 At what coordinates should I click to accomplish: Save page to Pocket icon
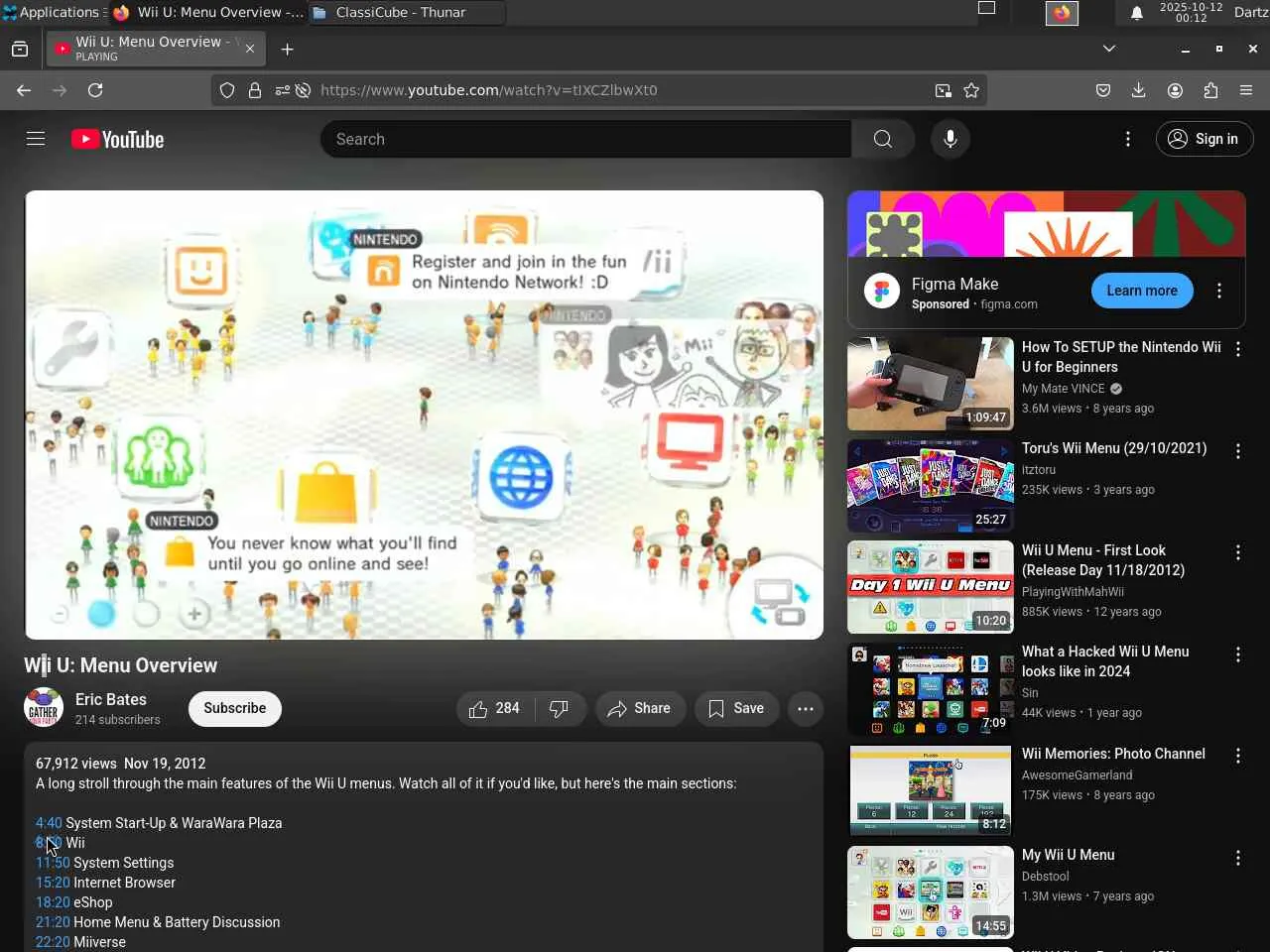pyautogui.click(x=1103, y=90)
